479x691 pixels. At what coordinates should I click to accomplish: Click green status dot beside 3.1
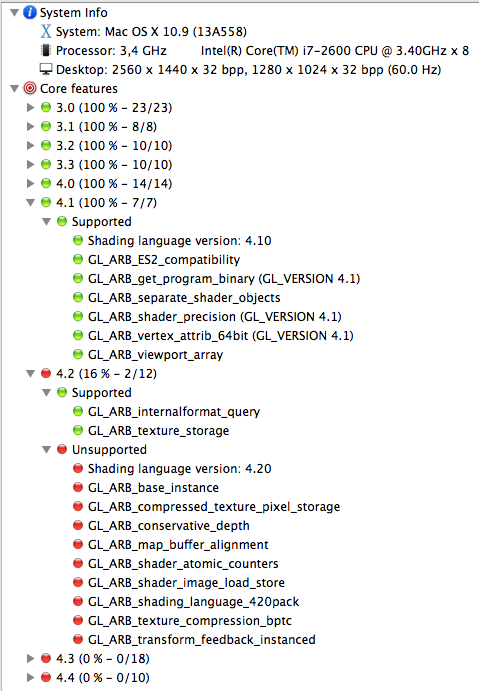click(46, 126)
